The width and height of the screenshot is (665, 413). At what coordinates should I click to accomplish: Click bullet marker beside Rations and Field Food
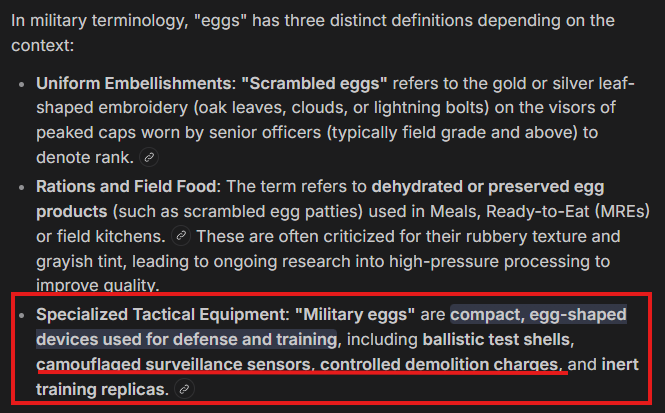click(x=22, y=187)
